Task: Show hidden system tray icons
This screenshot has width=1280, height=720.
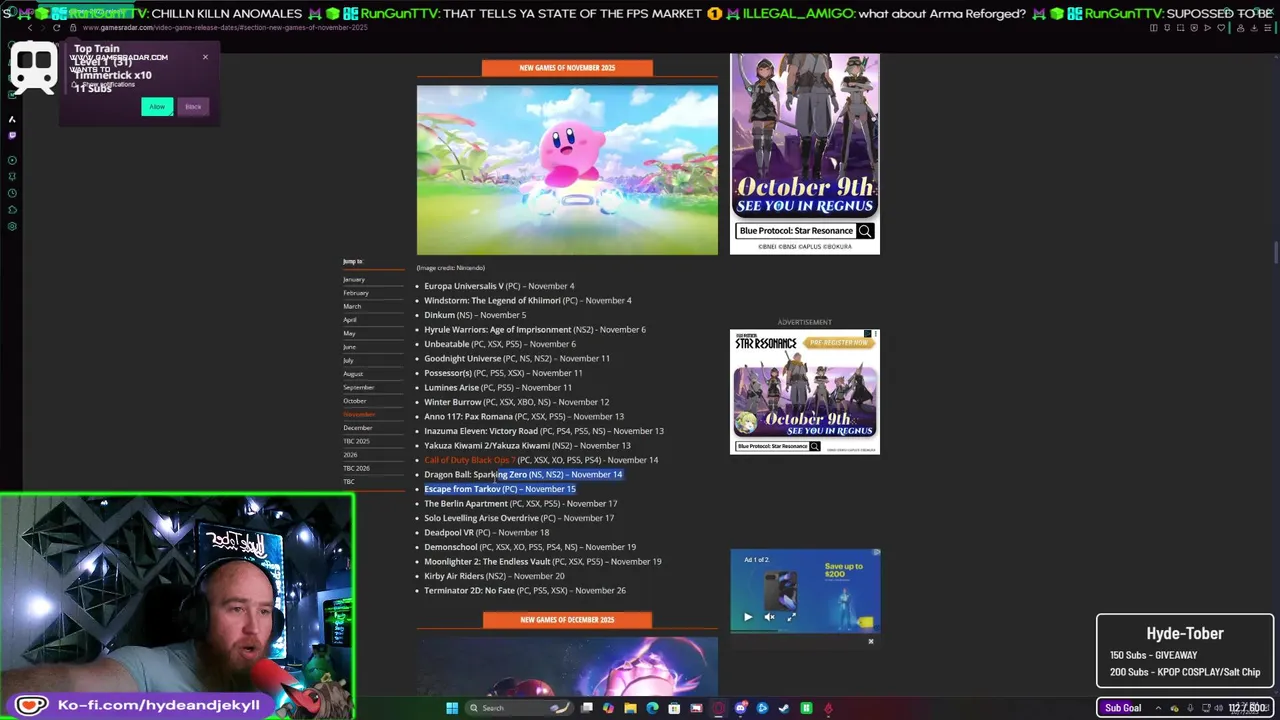Action: (1158, 708)
